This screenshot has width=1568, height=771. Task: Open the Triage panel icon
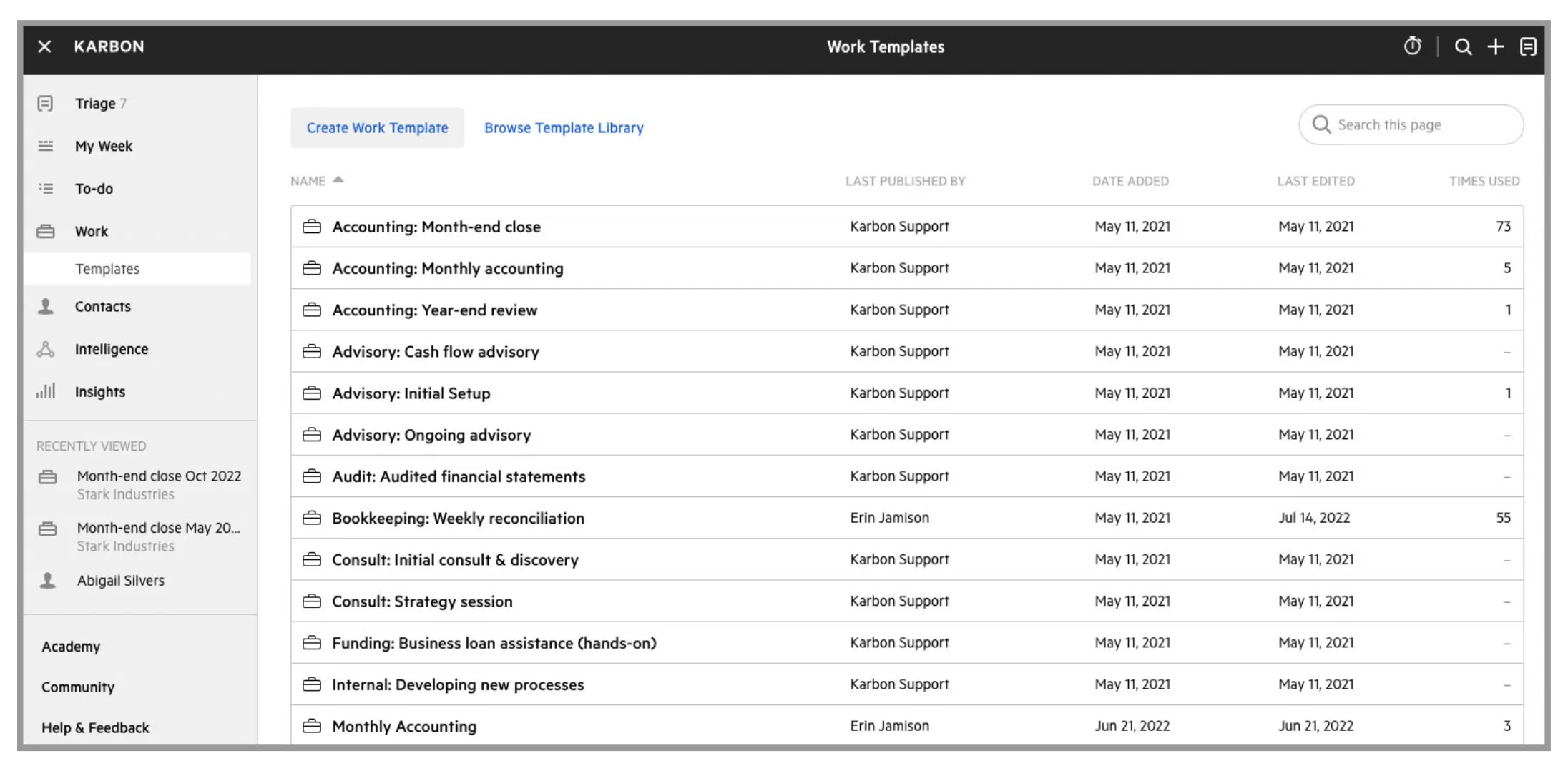(46, 103)
